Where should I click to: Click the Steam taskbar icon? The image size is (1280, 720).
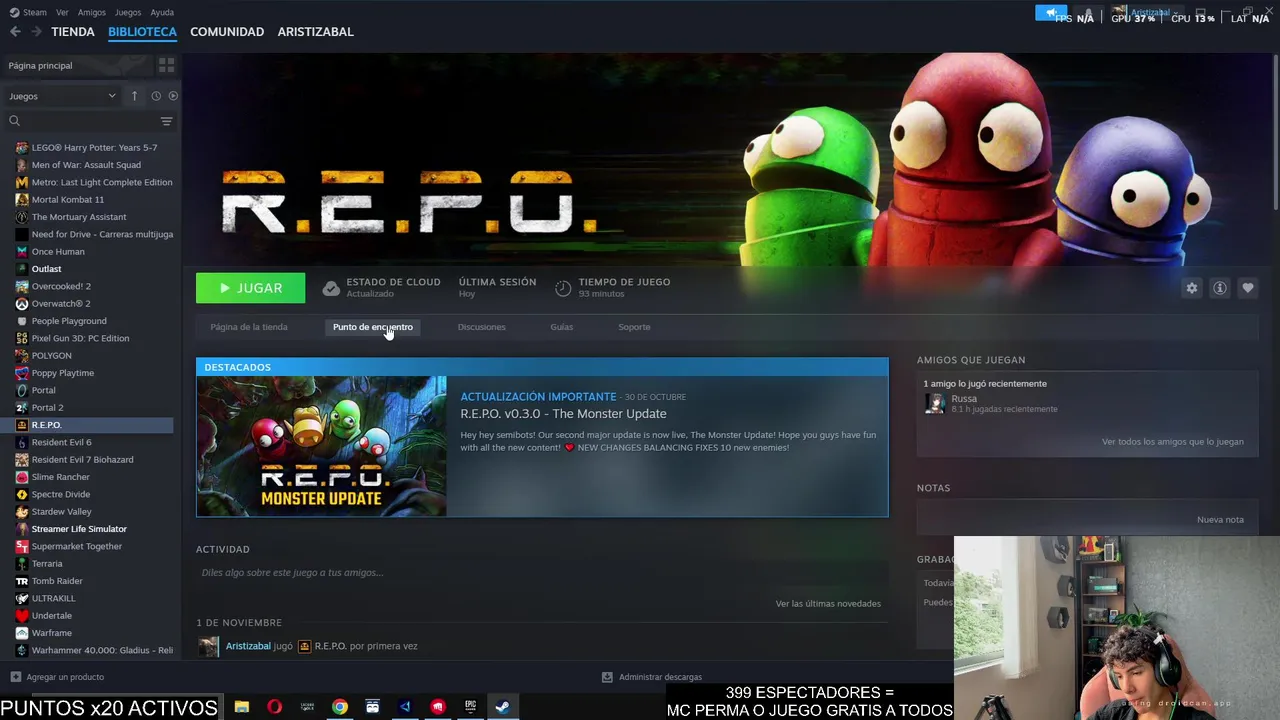(502, 707)
